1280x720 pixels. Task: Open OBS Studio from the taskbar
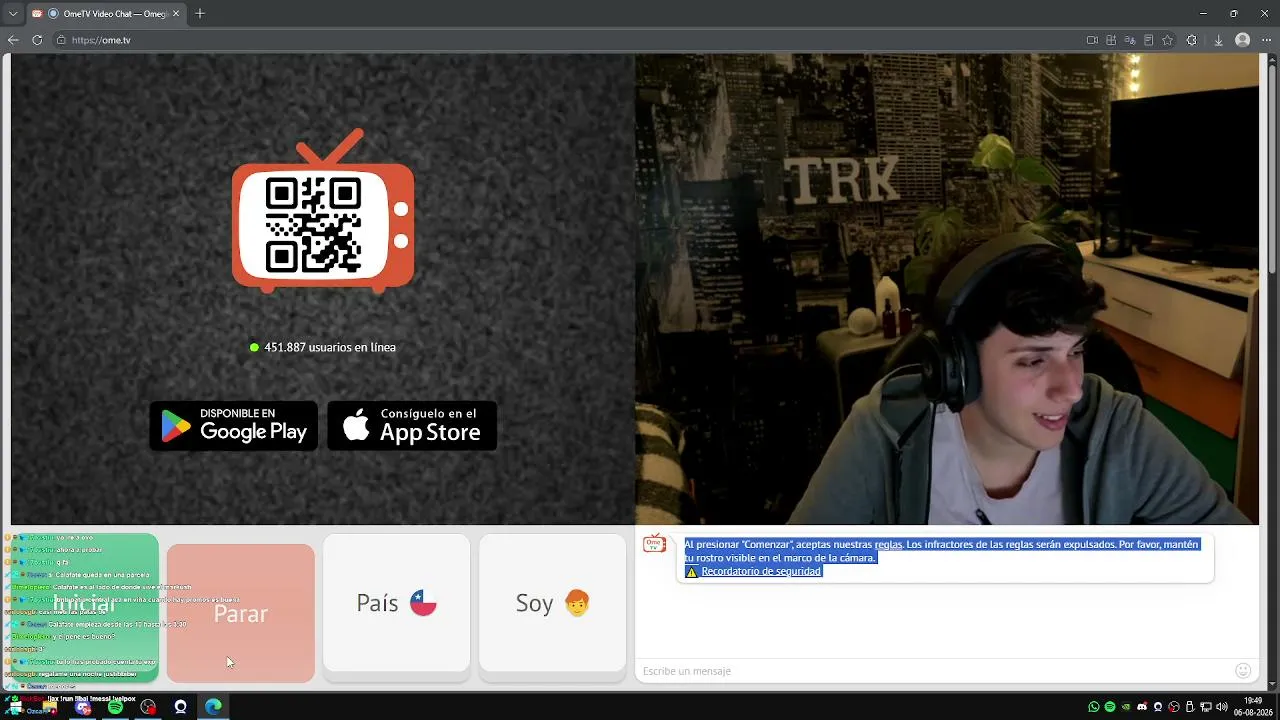point(148,707)
